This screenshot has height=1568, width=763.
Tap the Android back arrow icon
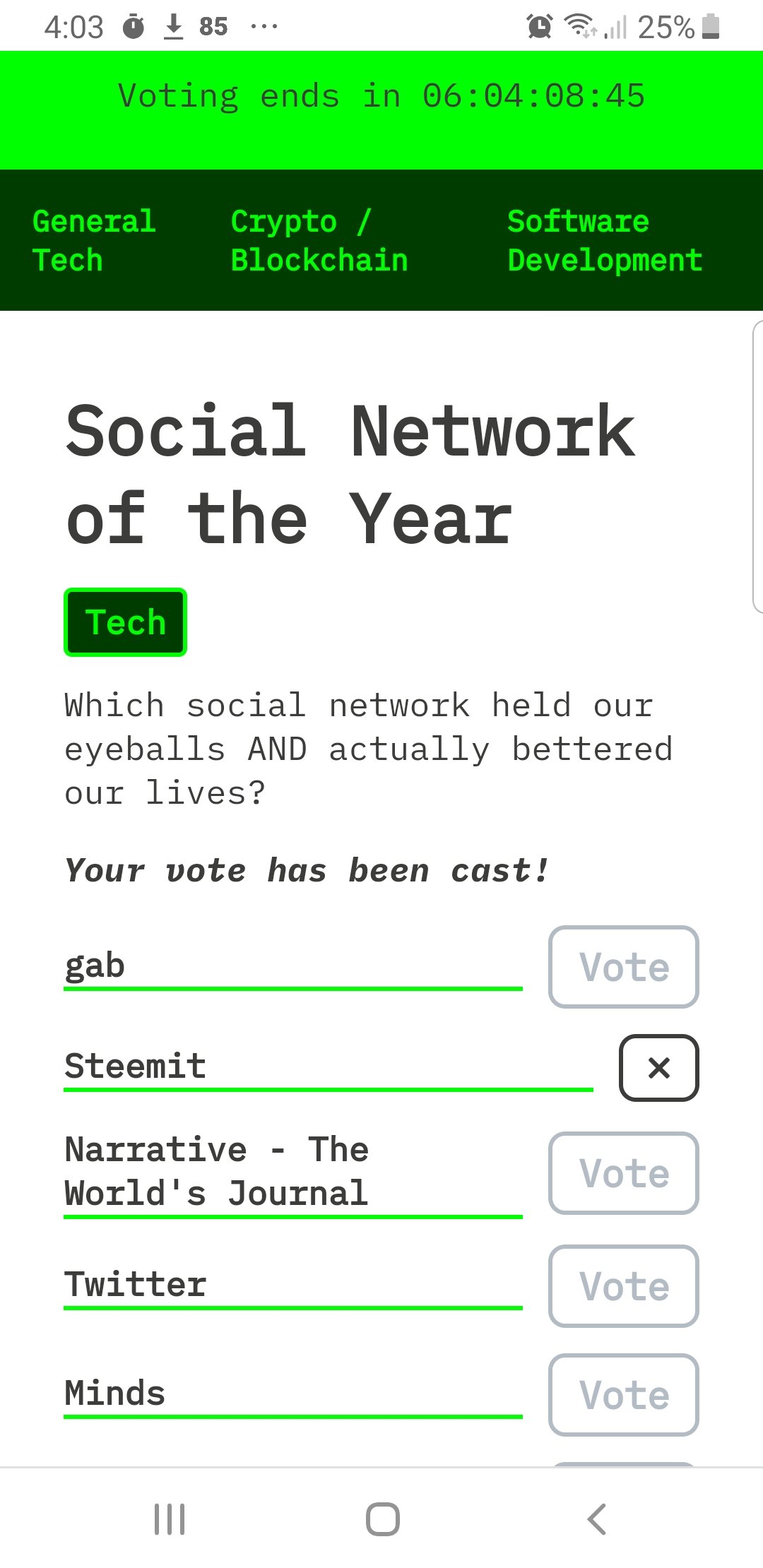pos(597,1519)
